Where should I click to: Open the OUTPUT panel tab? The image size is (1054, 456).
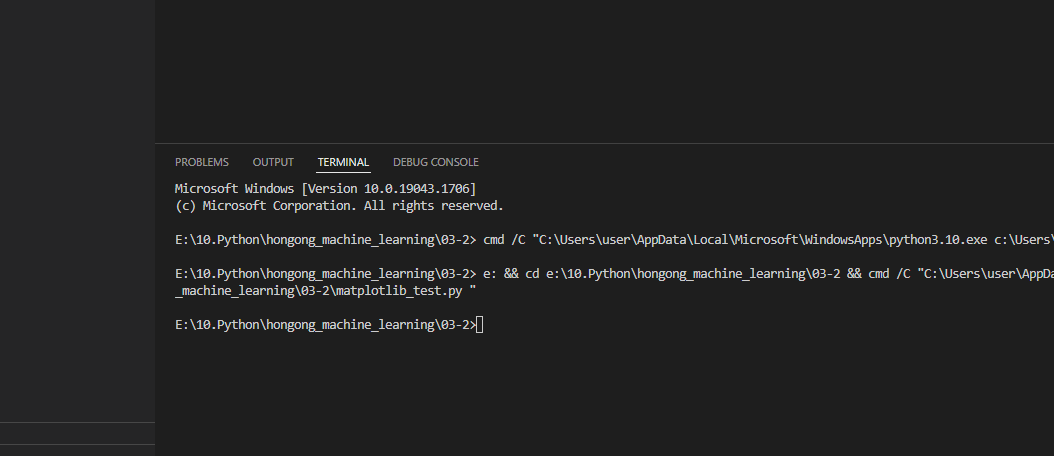coord(273,162)
